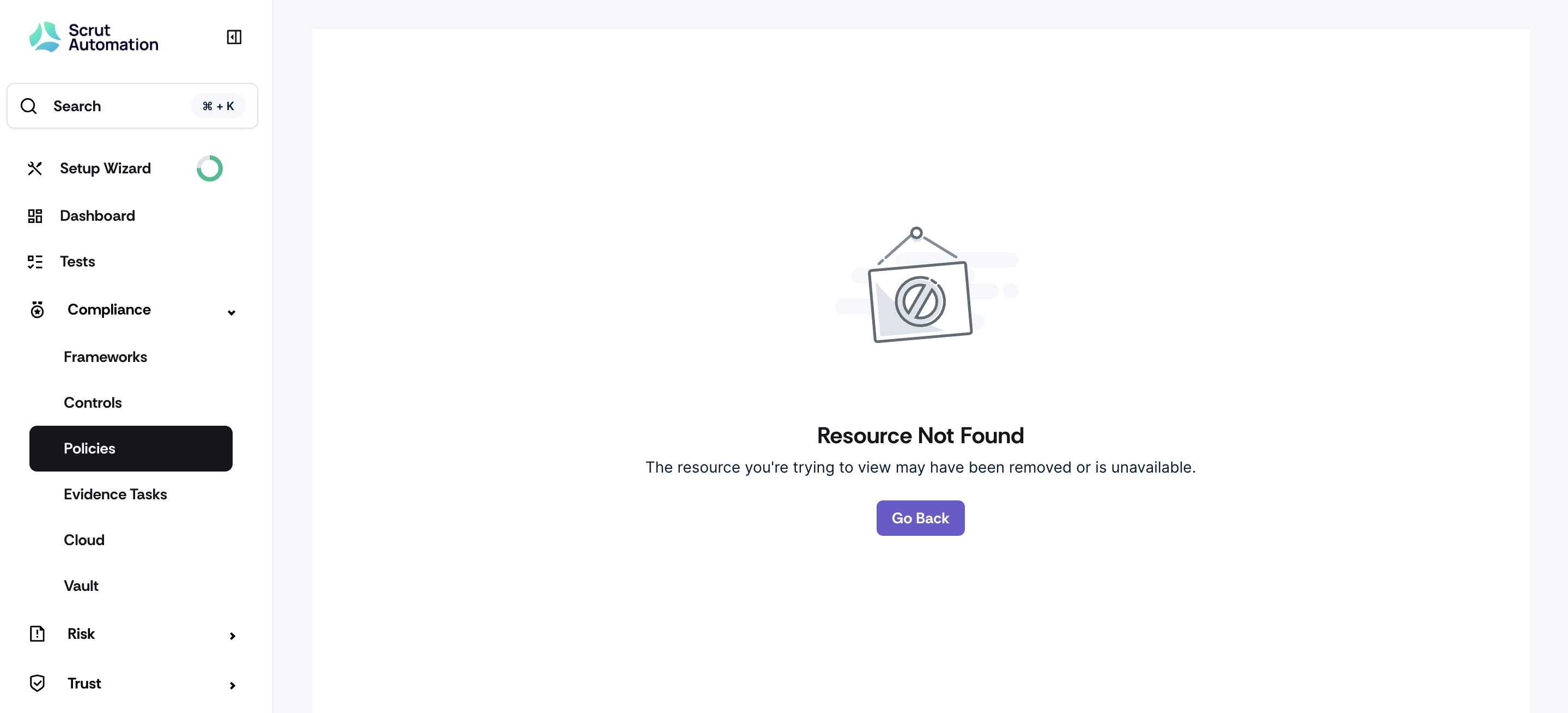Click the Dashboard grid icon

[35, 215]
